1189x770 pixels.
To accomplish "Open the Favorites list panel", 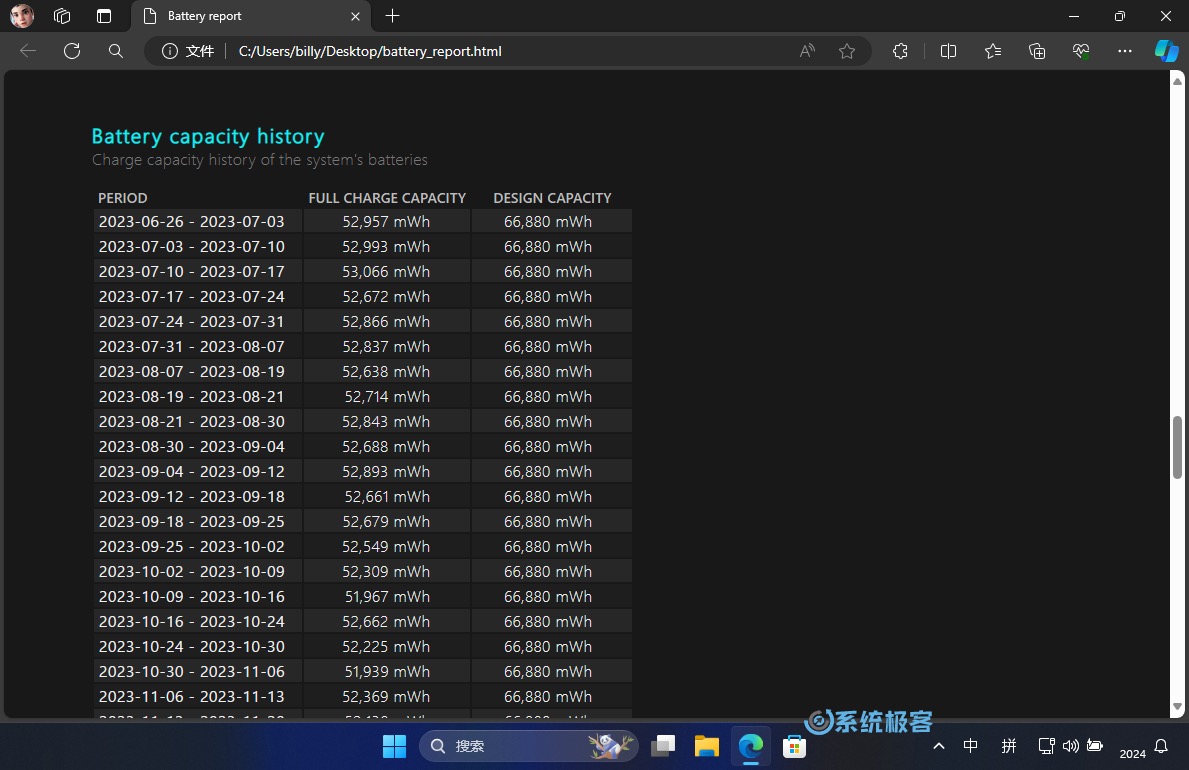I will [992, 51].
